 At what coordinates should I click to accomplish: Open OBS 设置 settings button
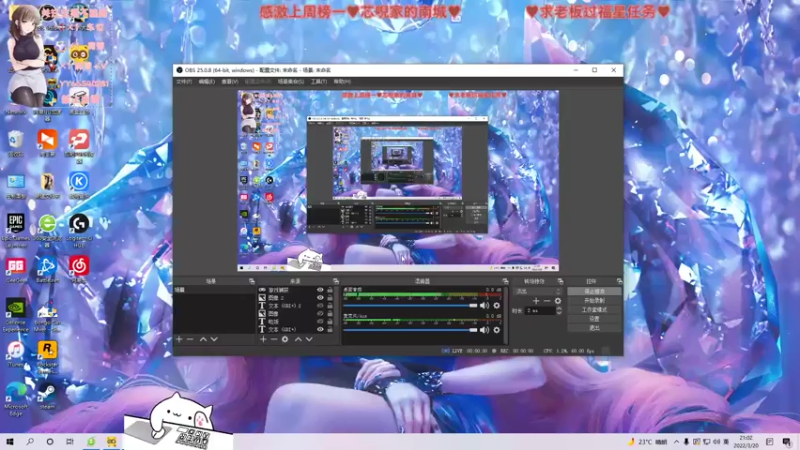click(594, 319)
